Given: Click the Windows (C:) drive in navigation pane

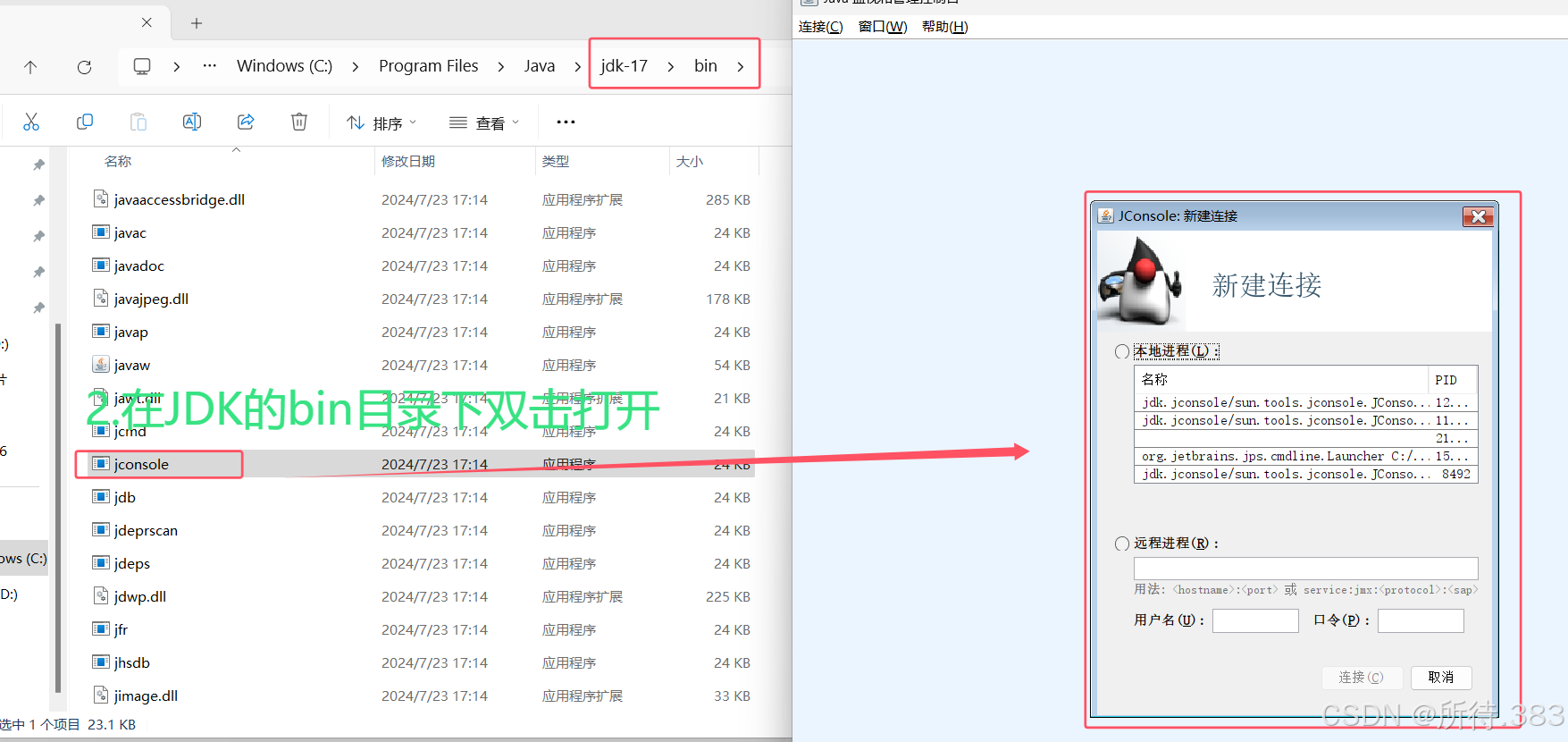Looking at the screenshot, I should coord(23,558).
